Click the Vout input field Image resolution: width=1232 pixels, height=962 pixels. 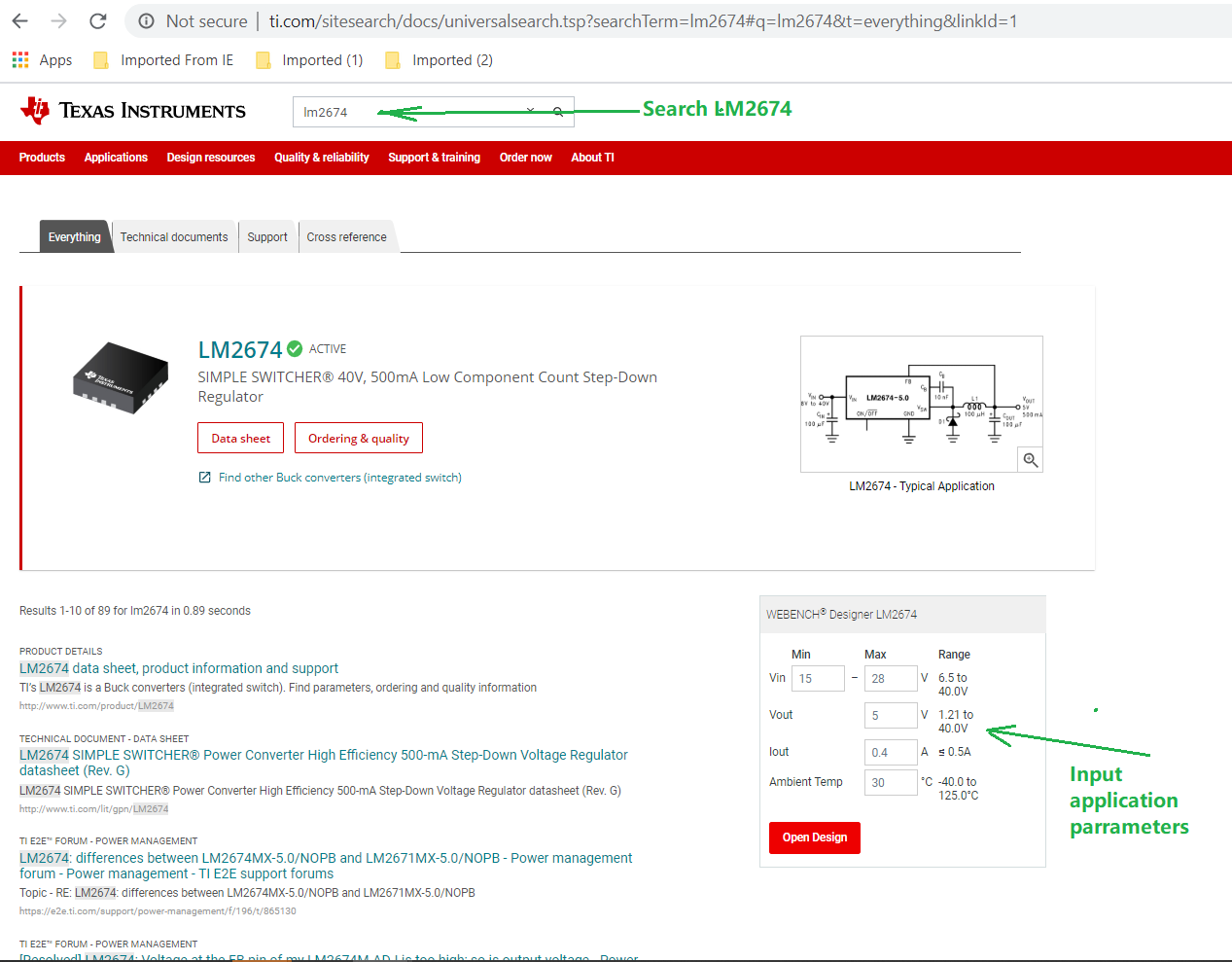(x=891, y=715)
